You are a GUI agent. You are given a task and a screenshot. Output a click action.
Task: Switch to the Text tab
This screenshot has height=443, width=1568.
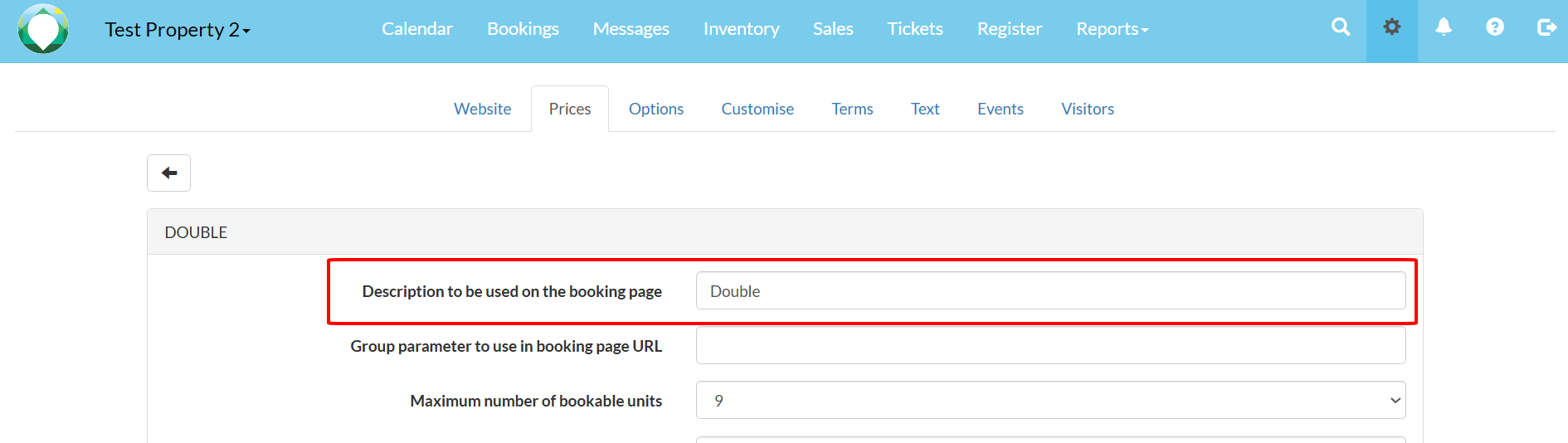[x=925, y=109]
